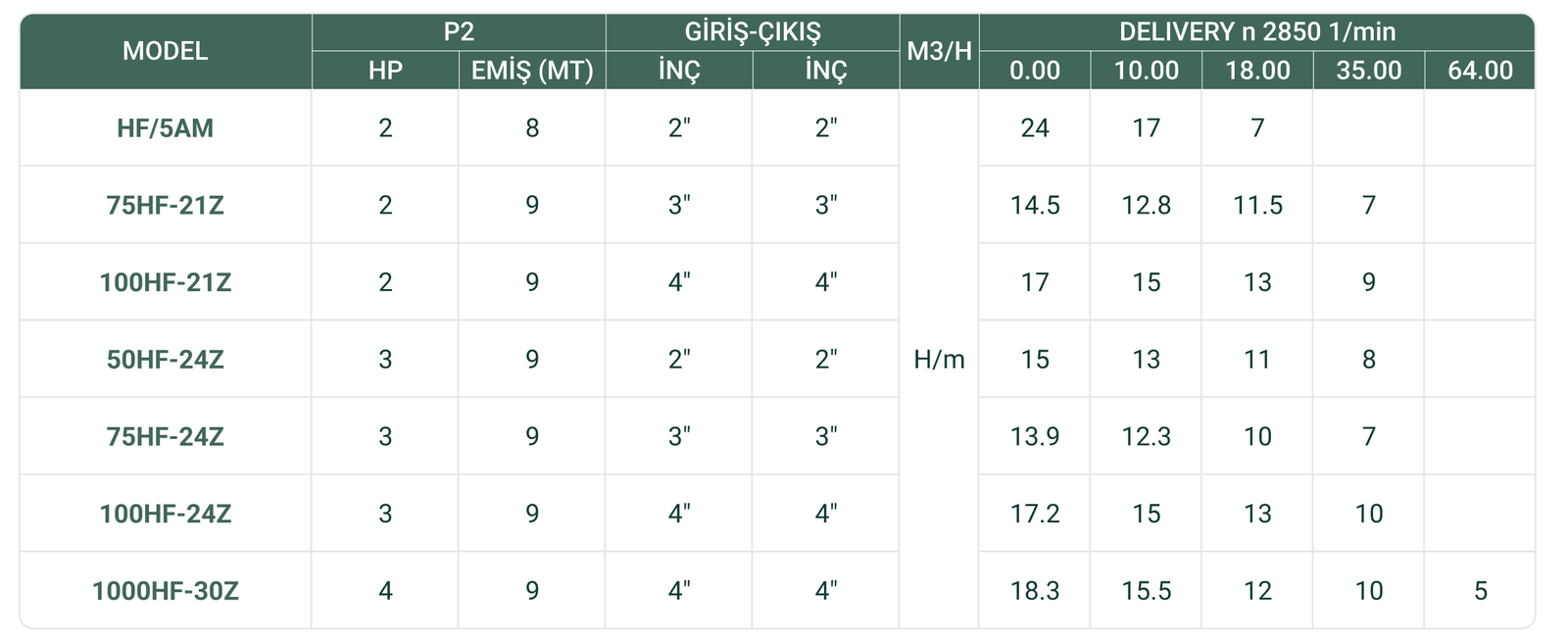The height and width of the screenshot is (642, 1568).
Task: Click the 50HF-24Z model name
Action: (x=165, y=360)
